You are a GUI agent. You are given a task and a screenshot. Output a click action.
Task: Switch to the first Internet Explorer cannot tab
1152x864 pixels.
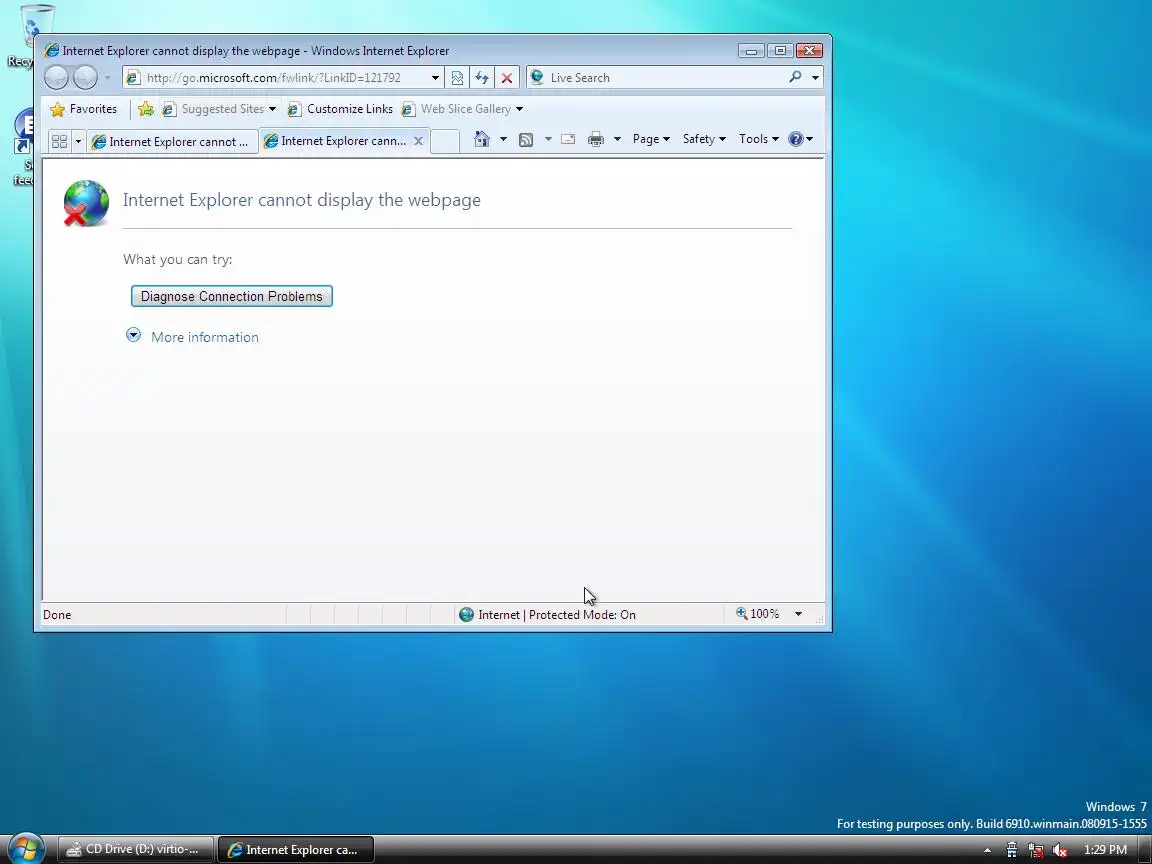click(x=172, y=141)
